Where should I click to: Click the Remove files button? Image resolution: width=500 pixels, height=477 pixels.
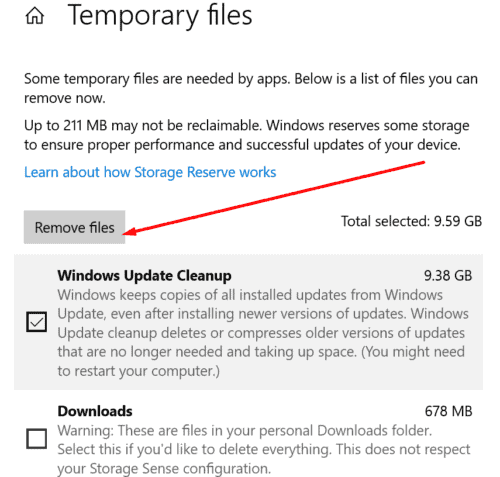(74, 227)
